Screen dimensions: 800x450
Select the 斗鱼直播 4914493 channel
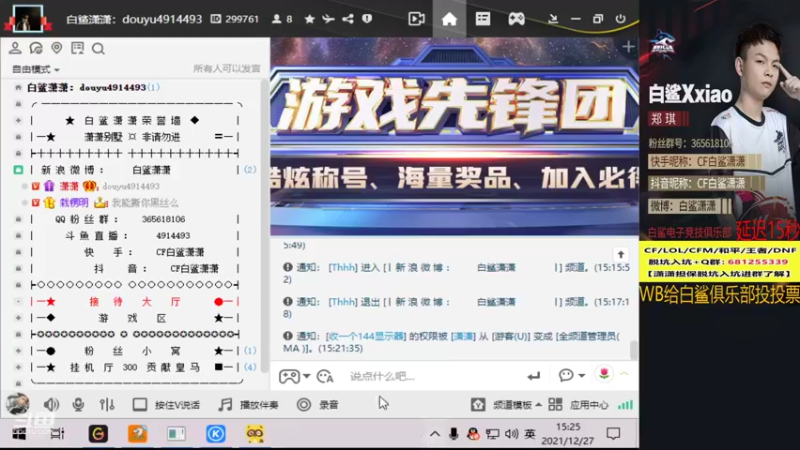pyautogui.click(x=134, y=235)
